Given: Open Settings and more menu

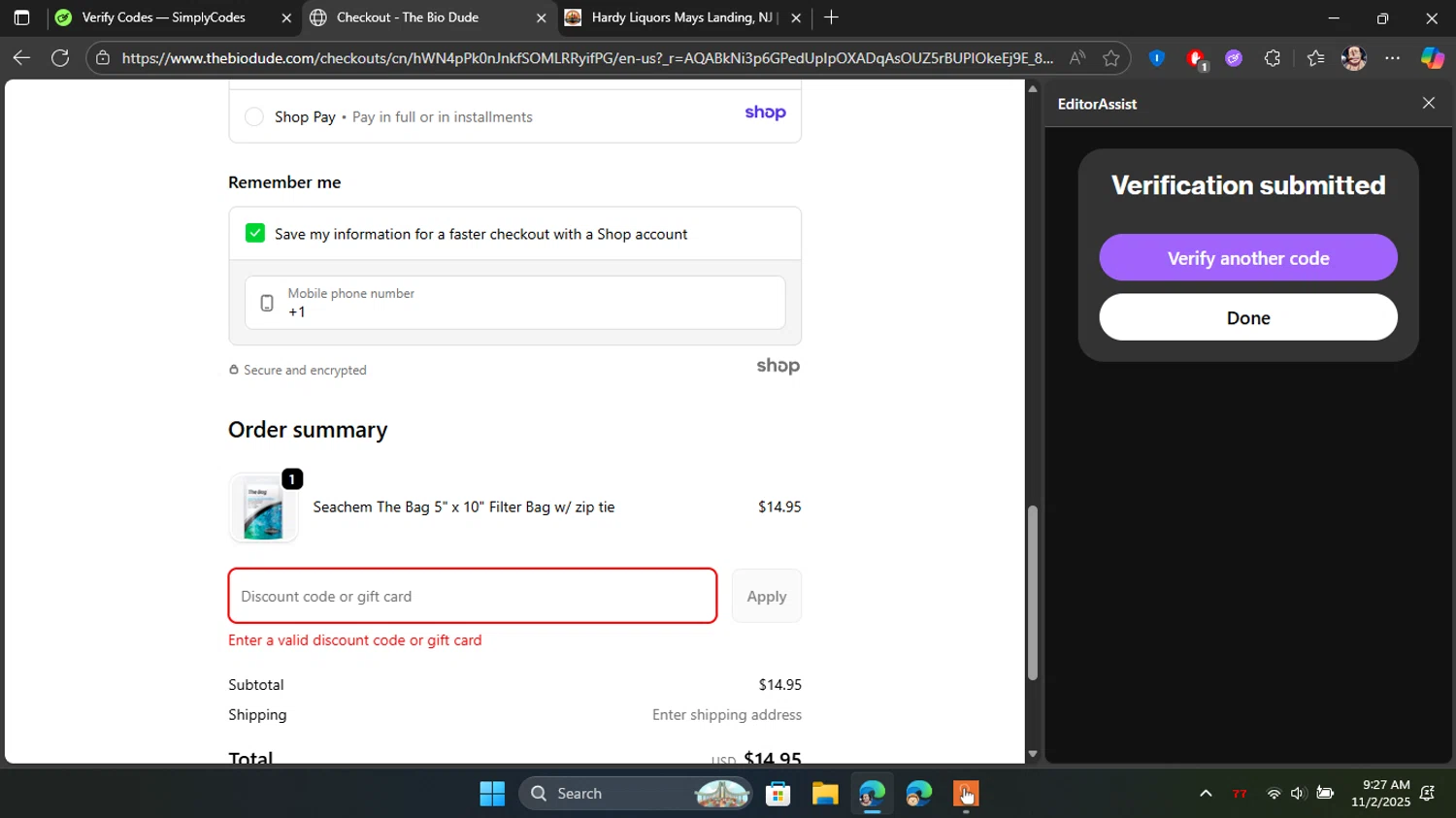Looking at the screenshot, I should pos(1393,58).
